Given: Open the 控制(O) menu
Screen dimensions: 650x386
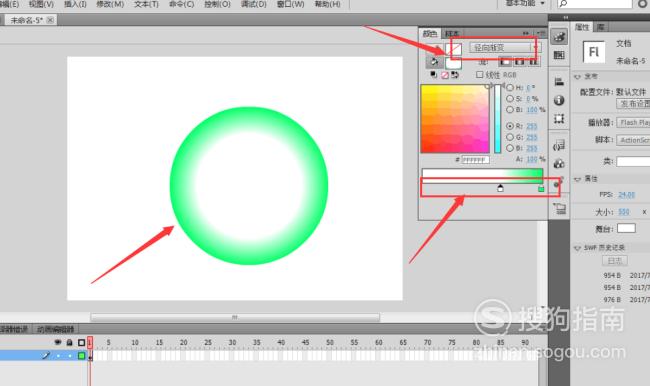Looking at the screenshot, I should click(x=217, y=4).
